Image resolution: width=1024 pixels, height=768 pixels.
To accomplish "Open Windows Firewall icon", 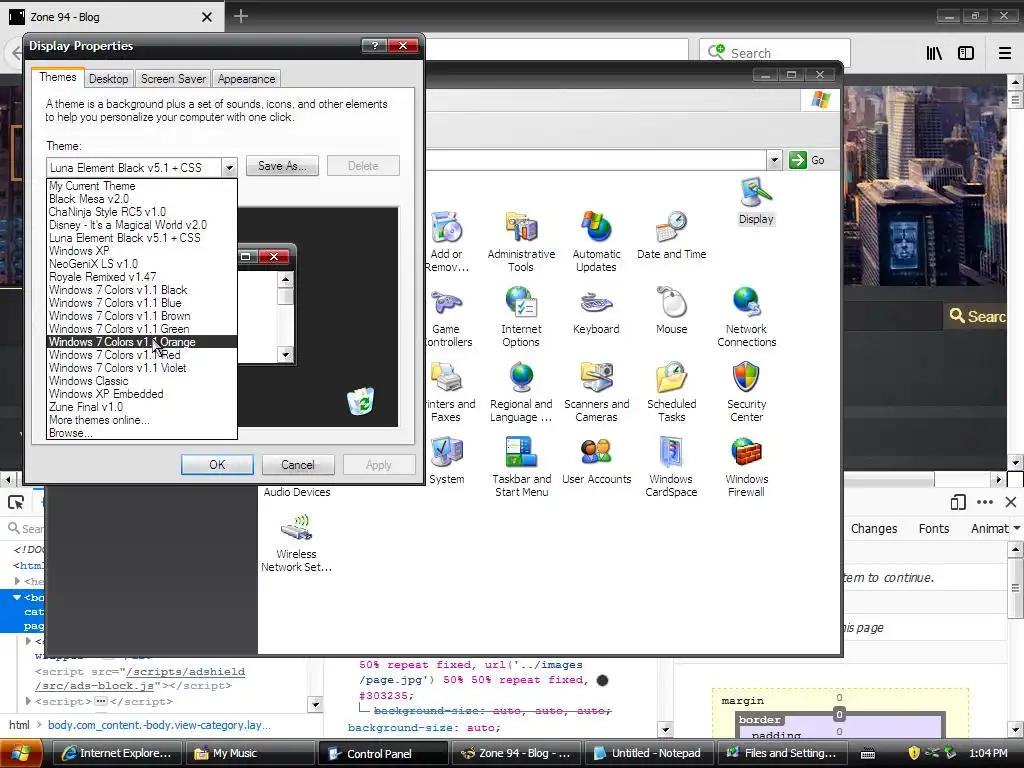I will click(746, 467).
